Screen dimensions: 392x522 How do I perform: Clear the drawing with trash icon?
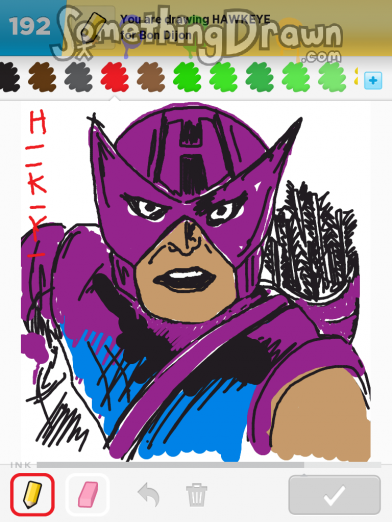coord(196,495)
